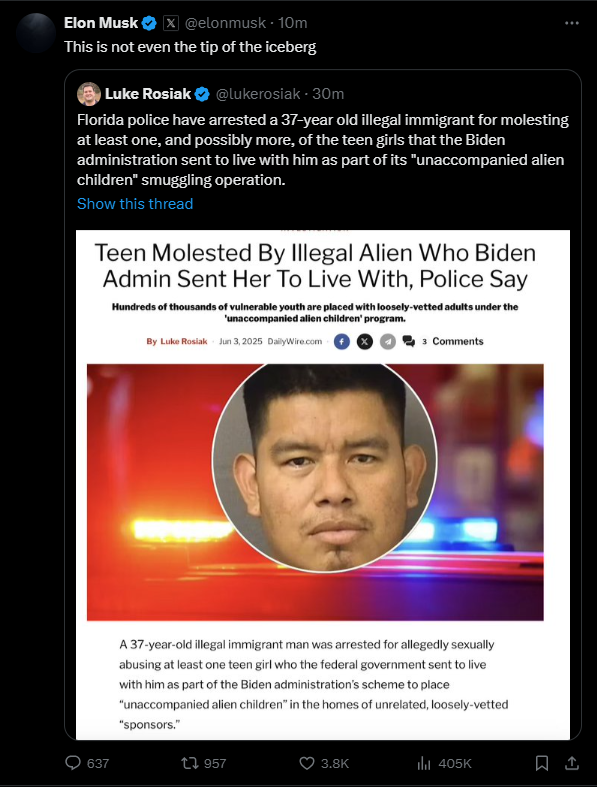Open Elon Musk's profile avatar
Image resolution: width=597 pixels, height=787 pixels.
click(35, 33)
